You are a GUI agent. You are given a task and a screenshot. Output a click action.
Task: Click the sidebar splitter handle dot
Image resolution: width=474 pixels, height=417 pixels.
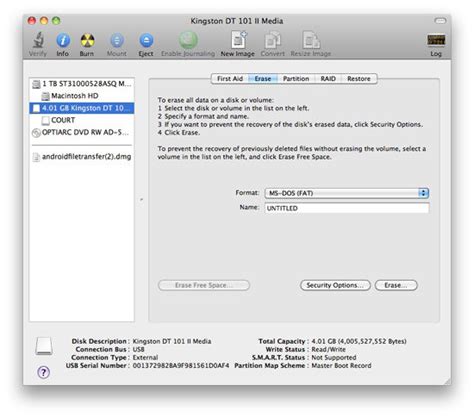point(142,199)
